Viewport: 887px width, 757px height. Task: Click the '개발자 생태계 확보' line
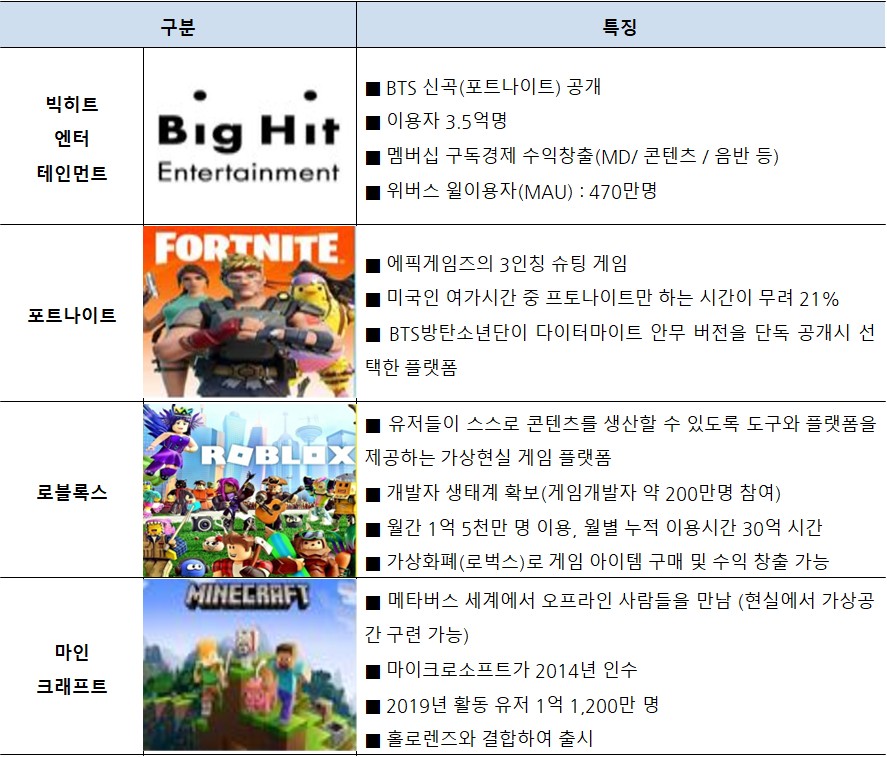point(573,493)
